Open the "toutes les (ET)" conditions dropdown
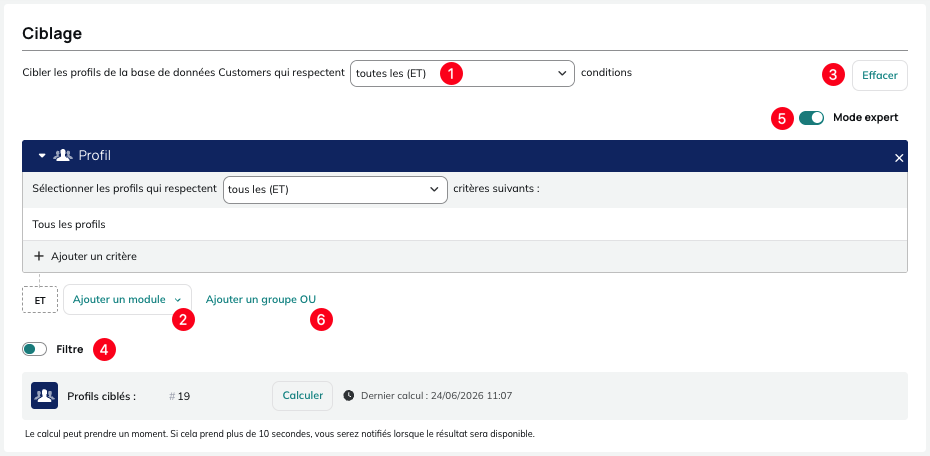930x456 pixels. click(x=462, y=74)
